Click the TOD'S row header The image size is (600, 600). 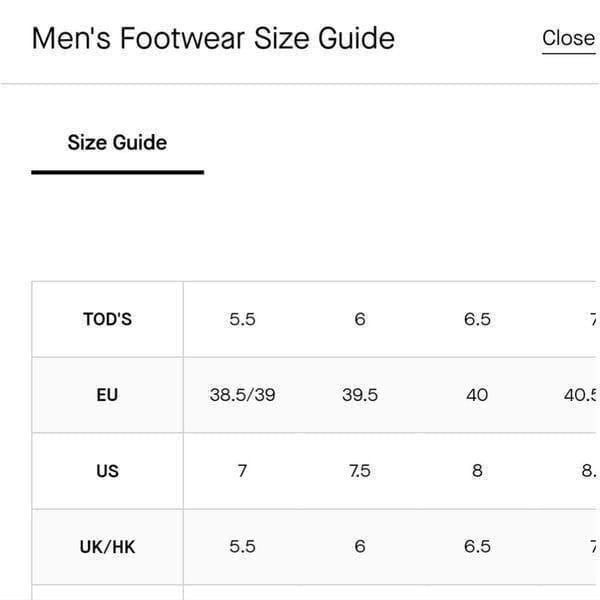click(108, 319)
